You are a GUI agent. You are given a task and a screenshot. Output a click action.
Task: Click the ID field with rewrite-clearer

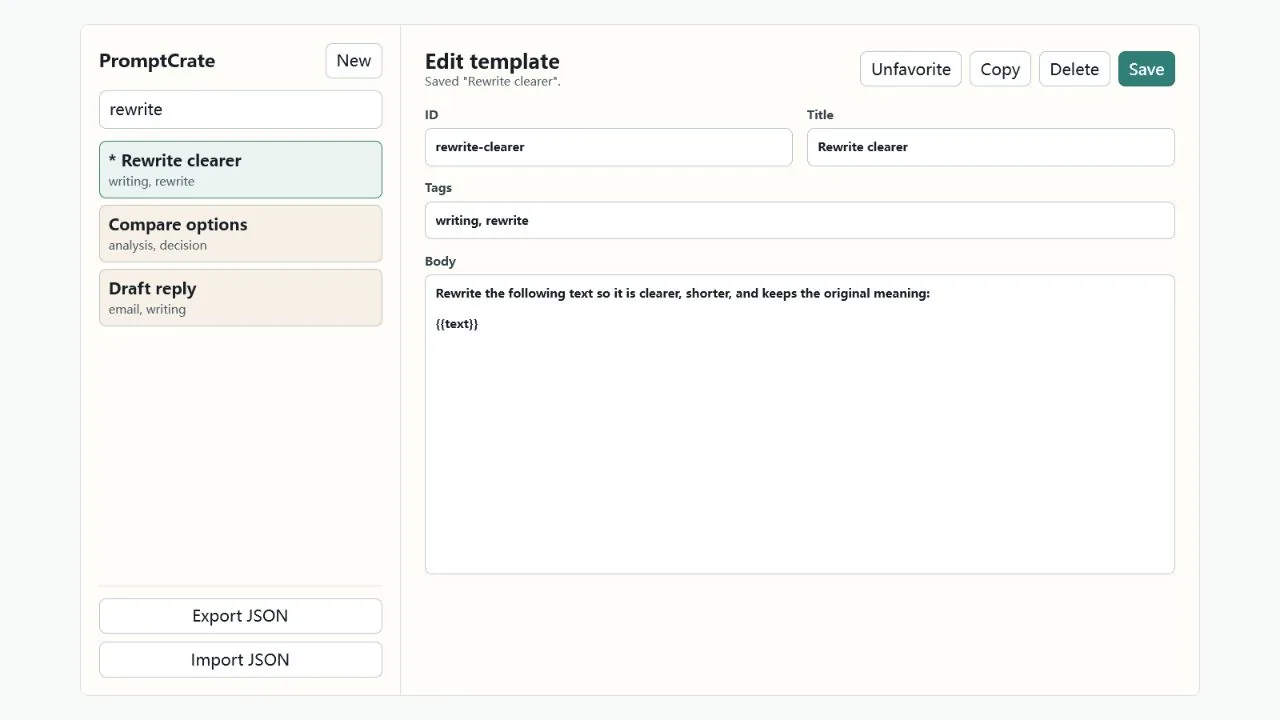(609, 147)
